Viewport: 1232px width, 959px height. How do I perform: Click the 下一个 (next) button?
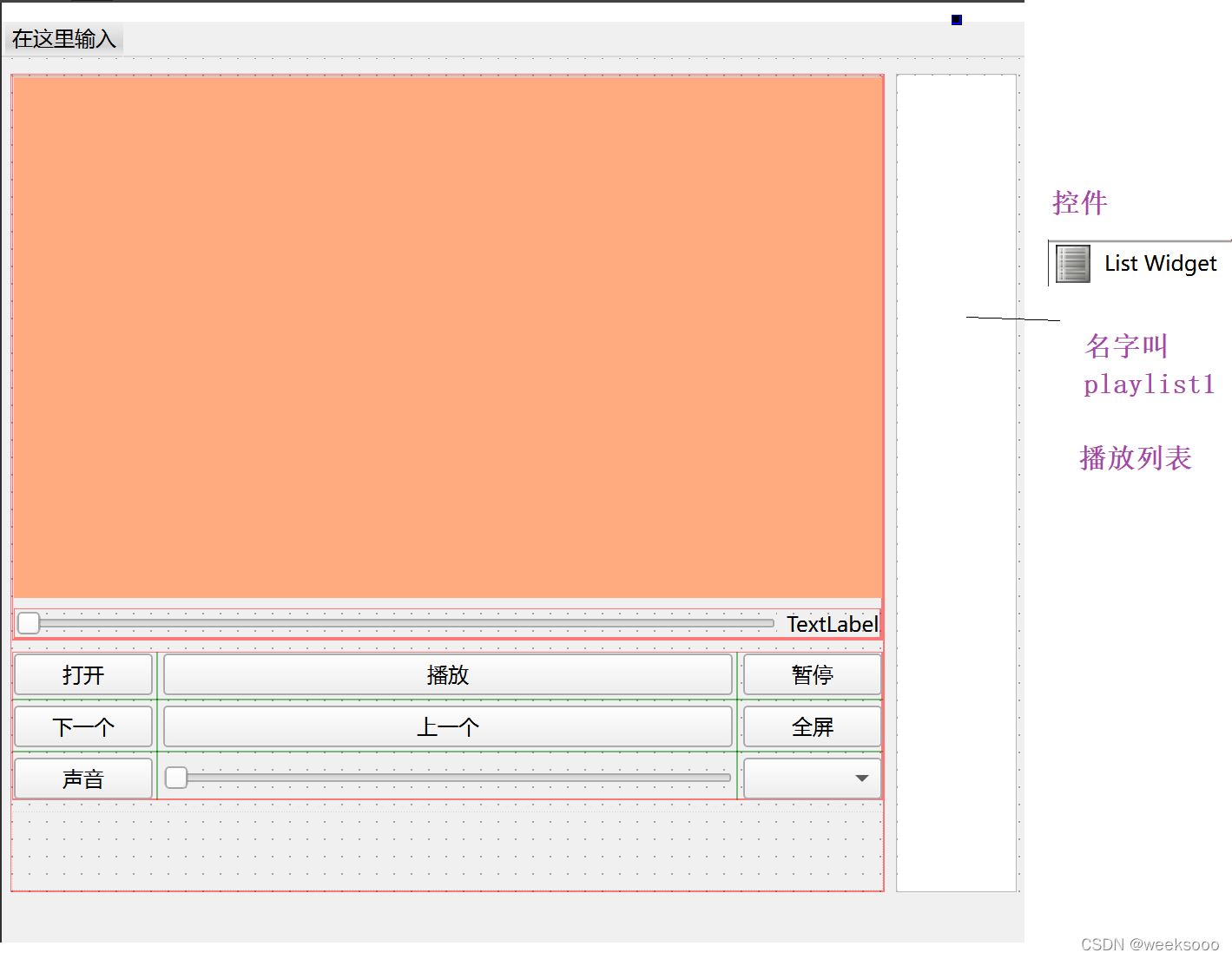pyautogui.click(x=83, y=726)
